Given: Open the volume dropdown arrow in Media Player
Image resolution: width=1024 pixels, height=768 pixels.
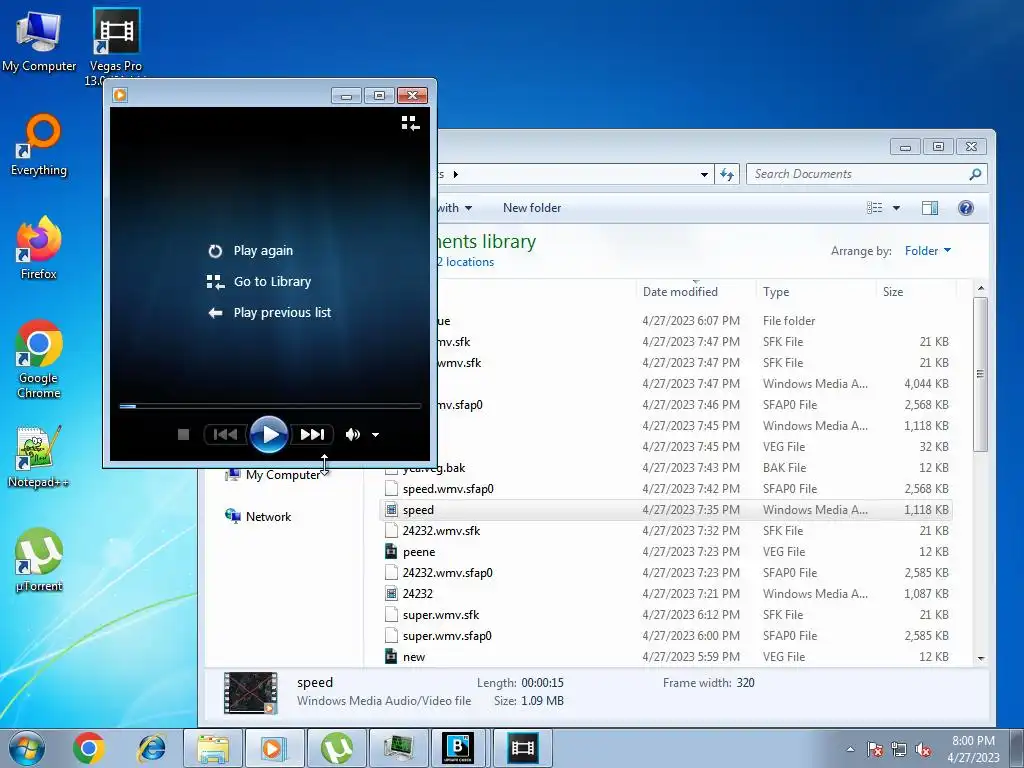Looking at the screenshot, I should (x=376, y=435).
